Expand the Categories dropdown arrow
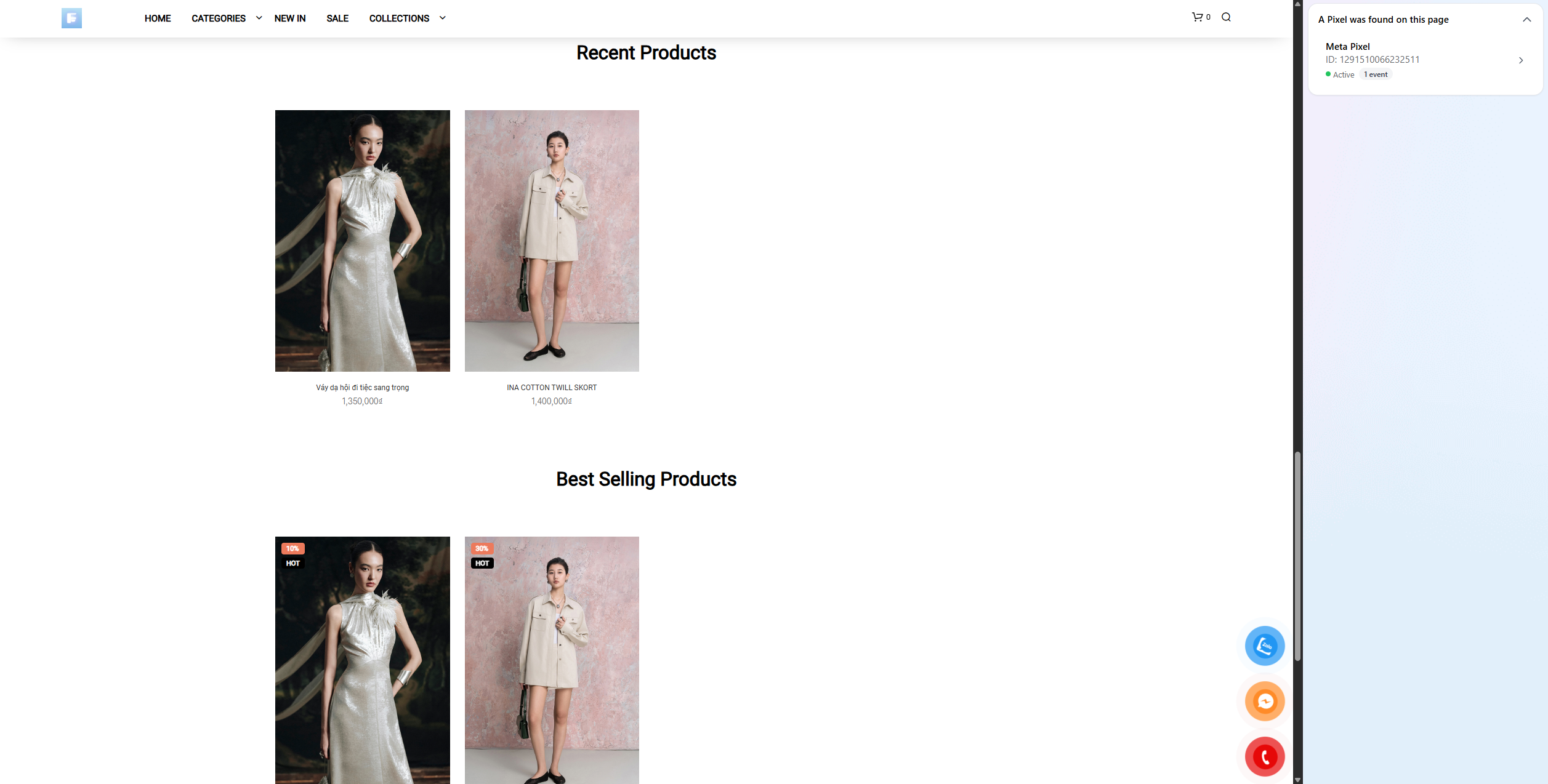1548x784 pixels. 259,18
